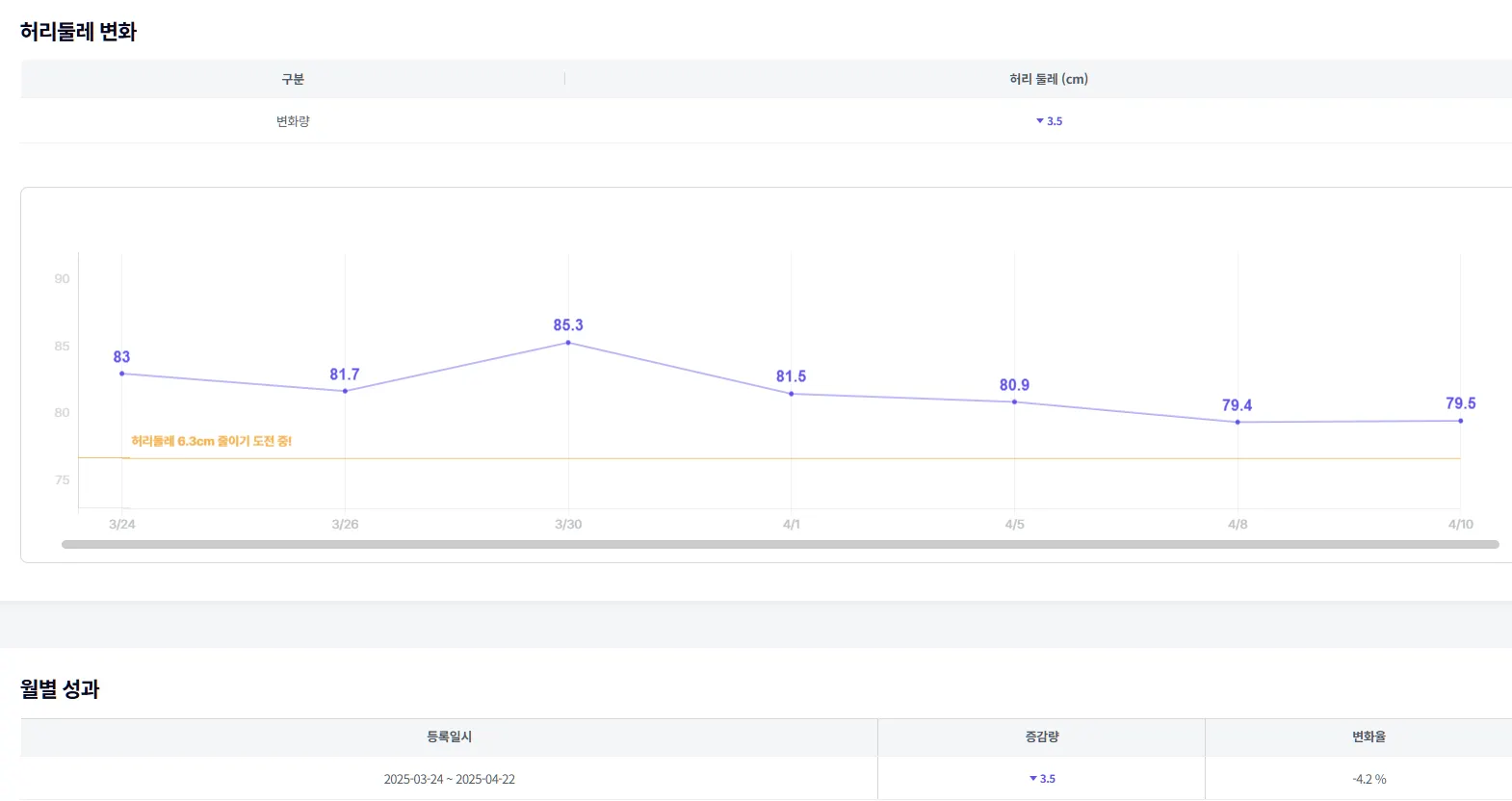The image size is (1512, 801).
Task: Select the 4/8 data point labeled 79.4
Action: 1238,422
